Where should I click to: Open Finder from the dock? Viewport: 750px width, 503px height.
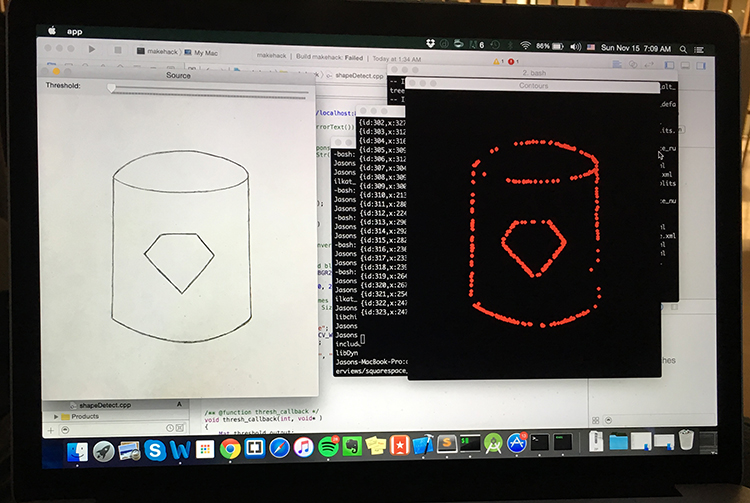(x=77, y=451)
